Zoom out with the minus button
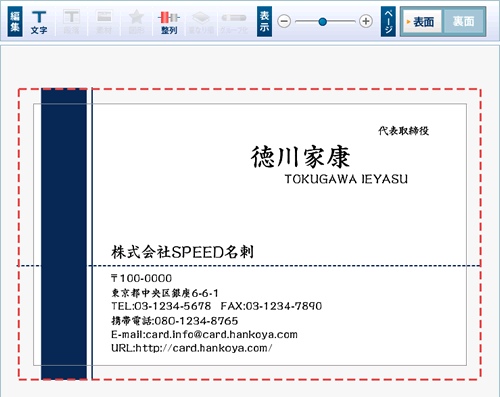 point(284,22)
